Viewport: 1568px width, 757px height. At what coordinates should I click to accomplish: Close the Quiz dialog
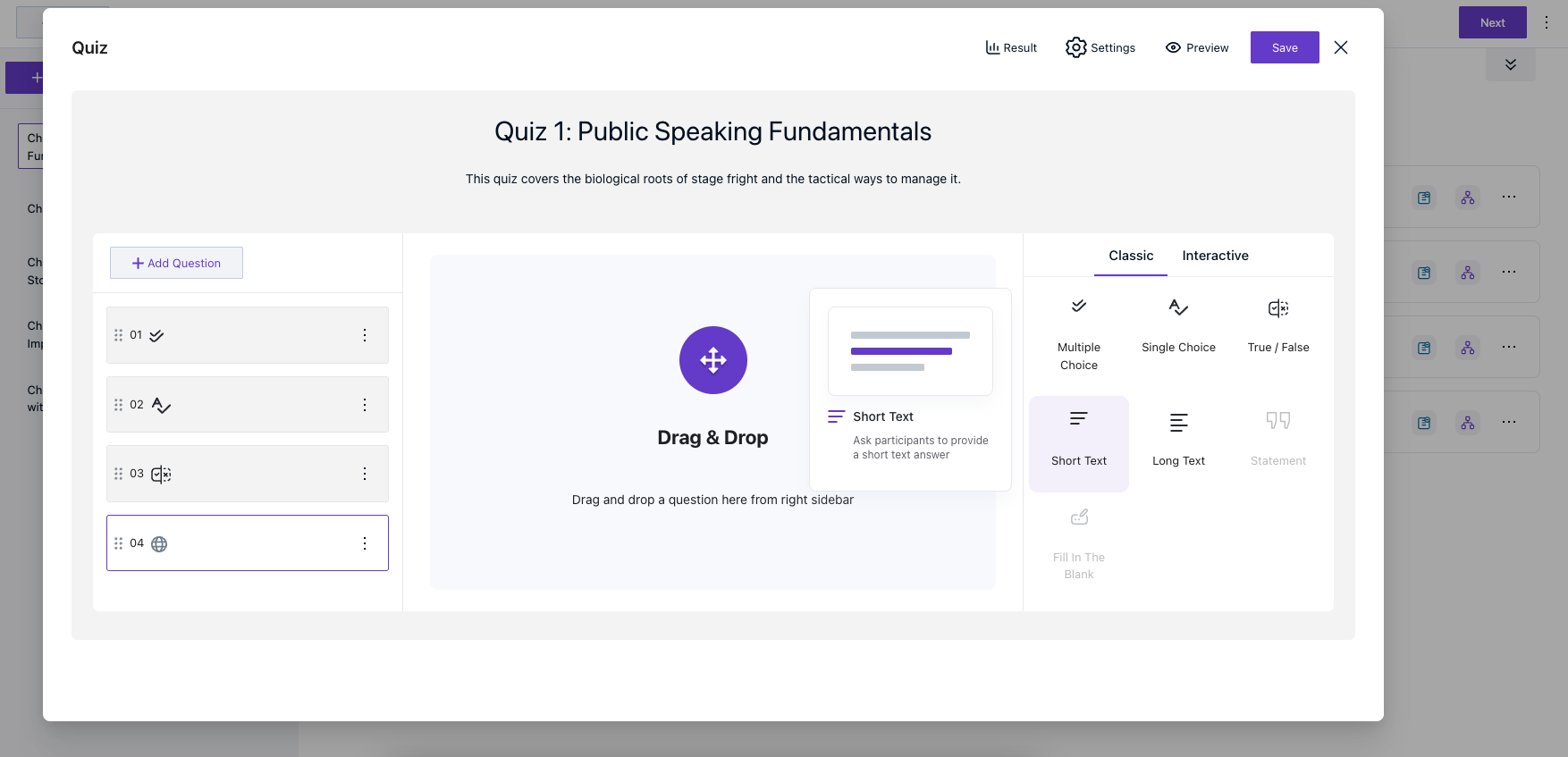click(1341, 47)
